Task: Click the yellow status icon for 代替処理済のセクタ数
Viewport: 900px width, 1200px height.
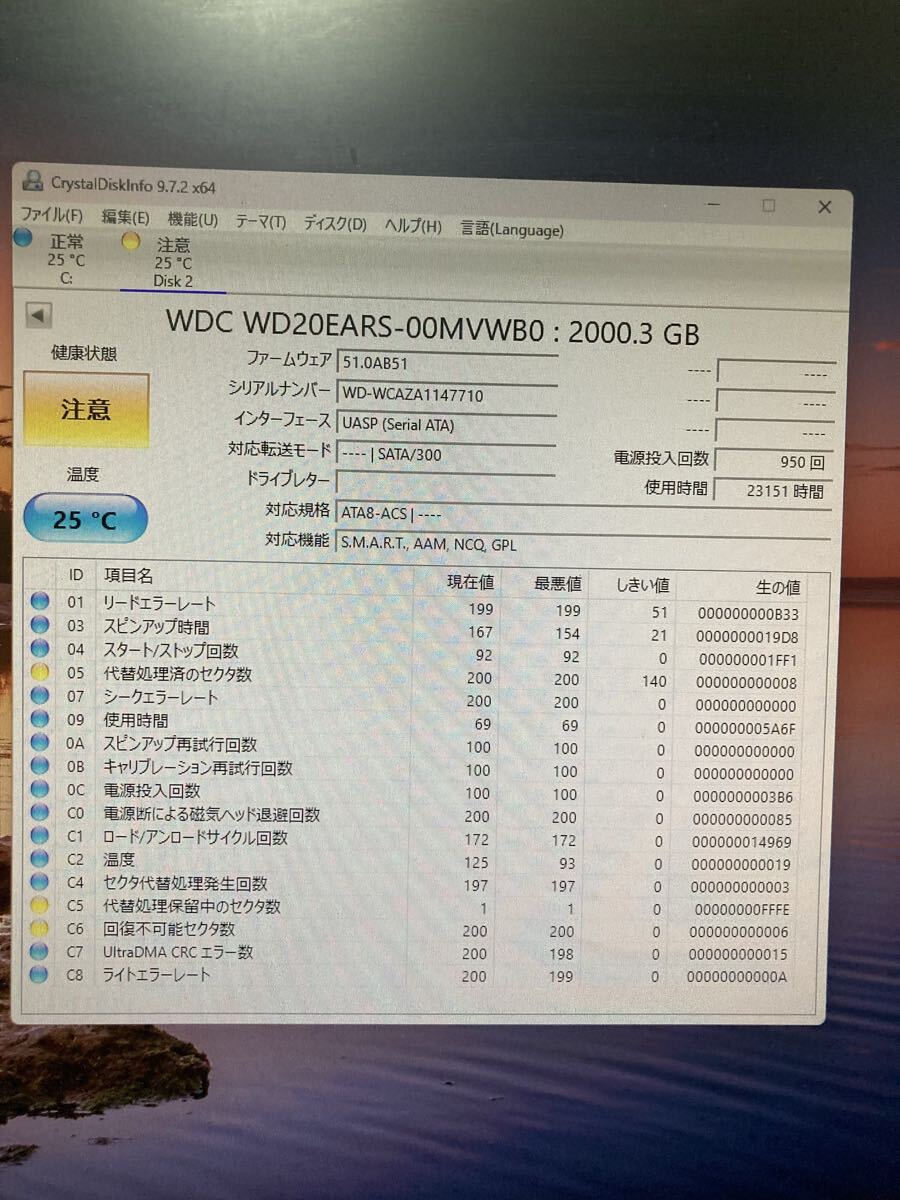Action: (40, 672)
